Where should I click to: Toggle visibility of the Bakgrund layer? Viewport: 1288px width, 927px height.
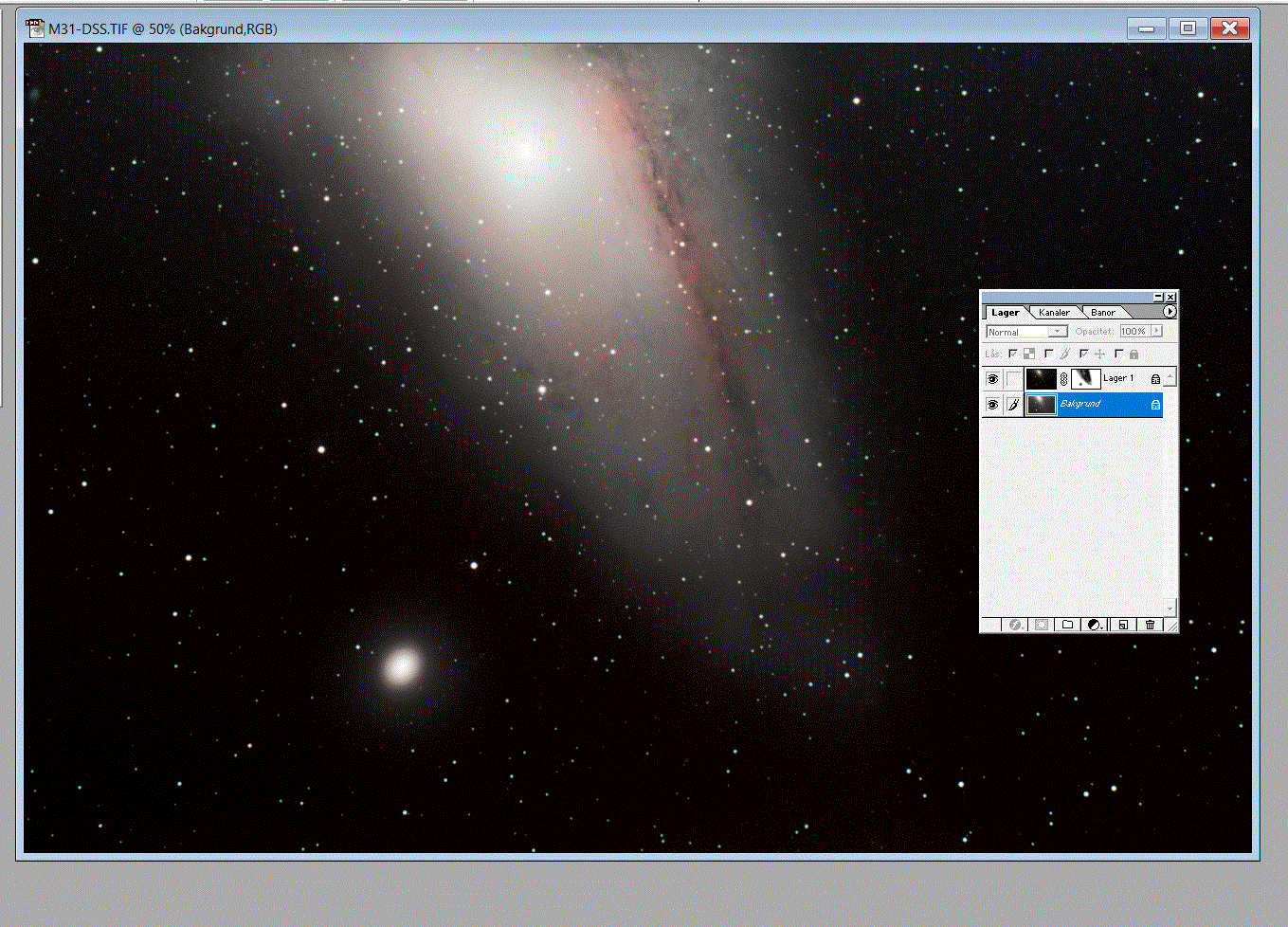992,405
